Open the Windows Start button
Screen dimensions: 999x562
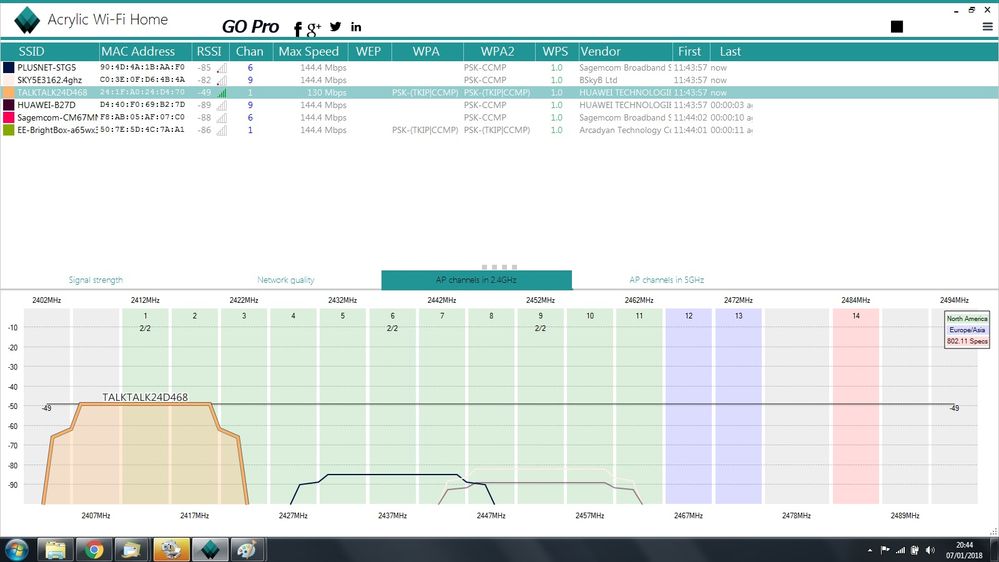pos(16,549)
